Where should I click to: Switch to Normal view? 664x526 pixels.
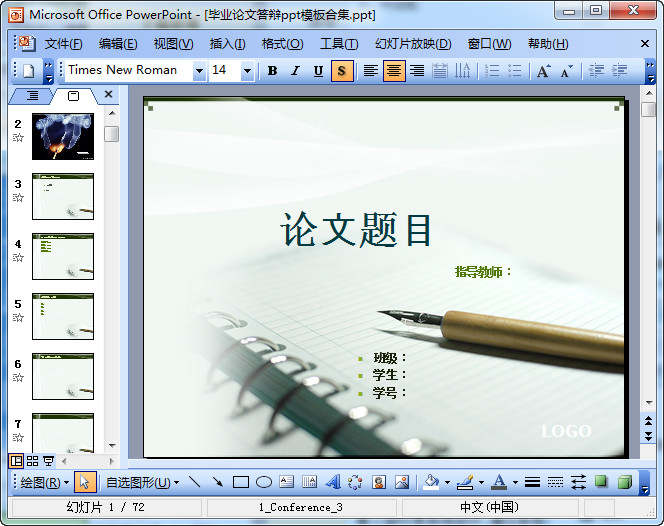click(x=17, y=461)
